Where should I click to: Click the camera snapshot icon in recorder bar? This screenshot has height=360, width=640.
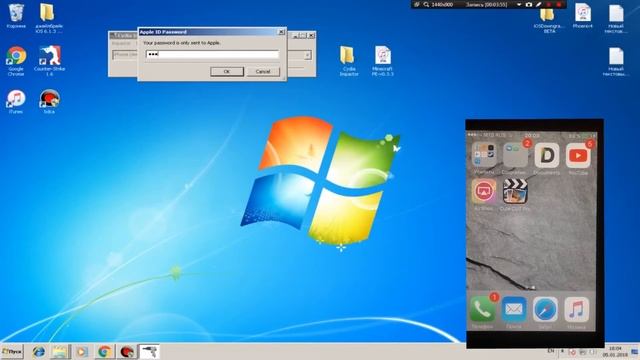(529, 4)
